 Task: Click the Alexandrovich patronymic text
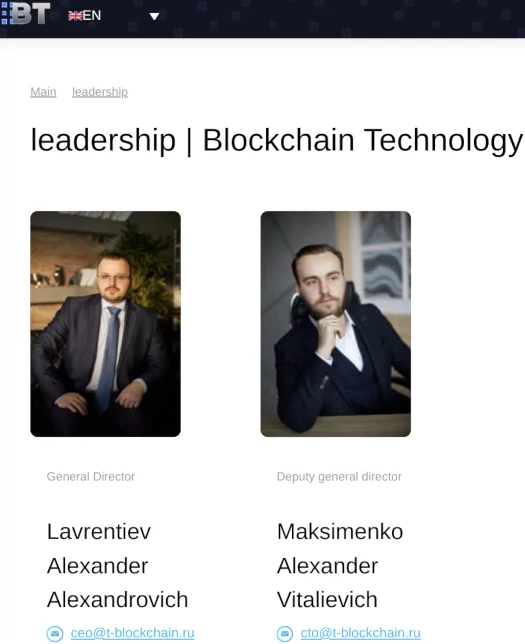coord(117,600)
